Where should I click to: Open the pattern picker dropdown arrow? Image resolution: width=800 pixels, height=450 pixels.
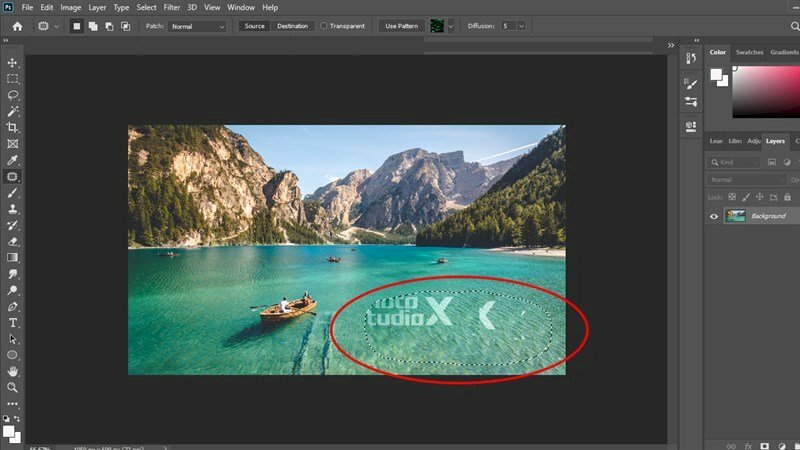tap(451, 26)
